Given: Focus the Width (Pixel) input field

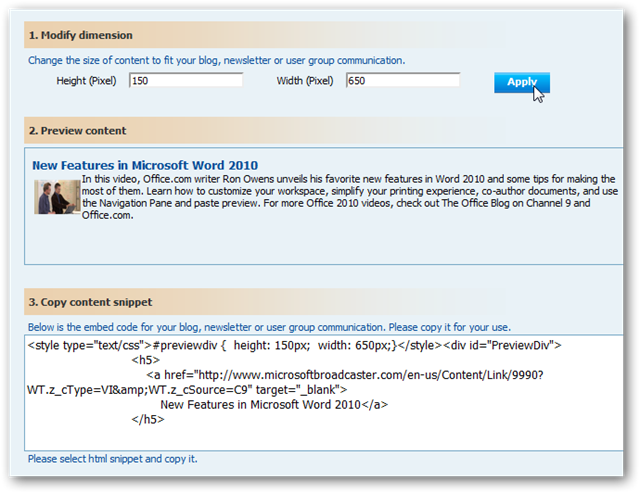Looking at the screenshot, I should 403,80.
